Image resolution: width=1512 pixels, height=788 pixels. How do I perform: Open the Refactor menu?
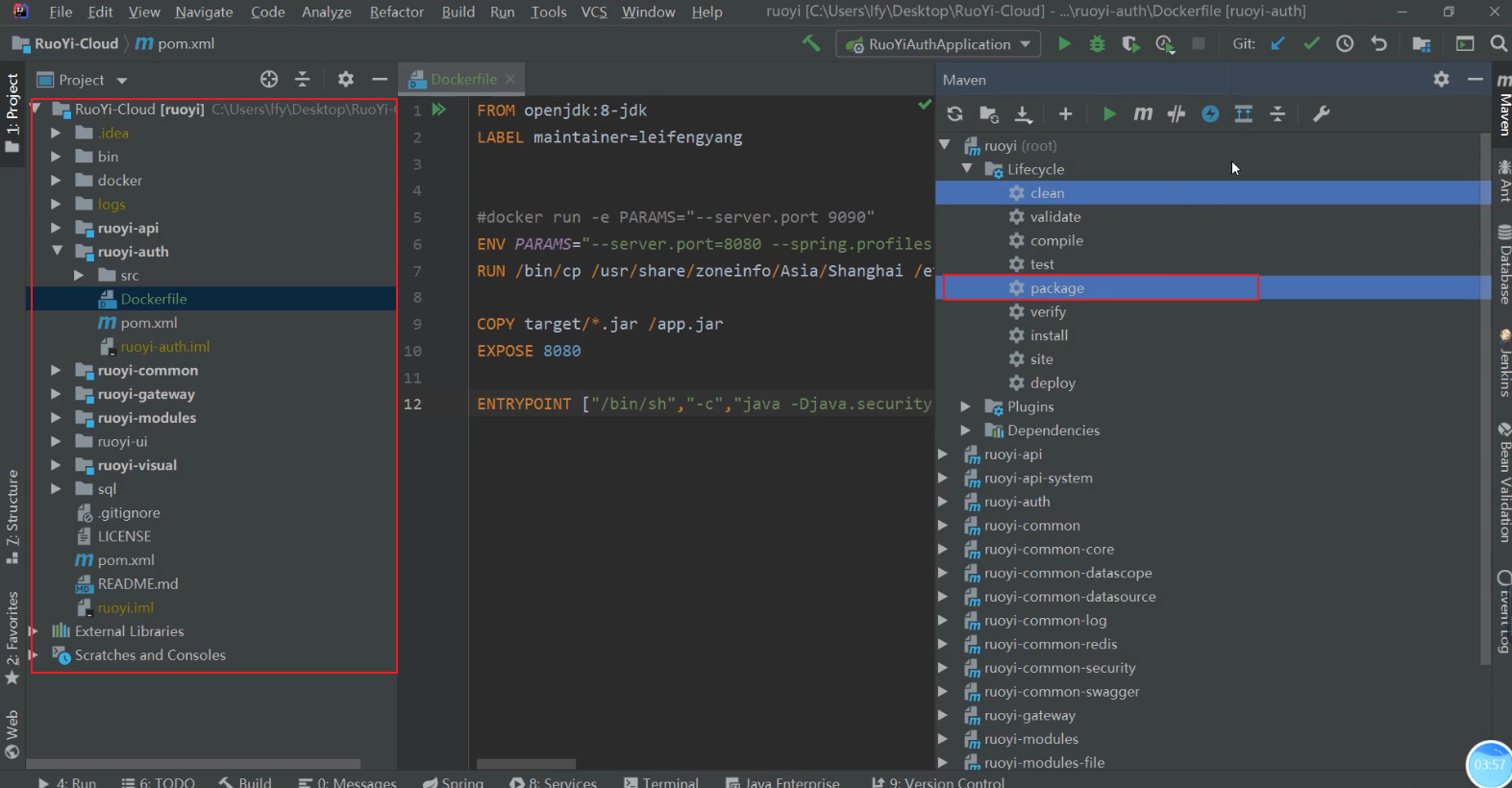coord(396,12)
